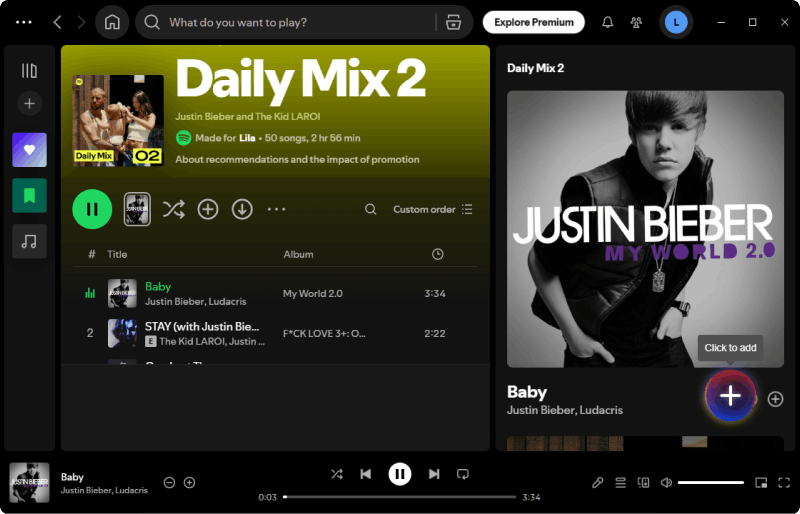Expand Your Library sidebar
The height and width of the screenshot is (514, 800).
[30, 70]
